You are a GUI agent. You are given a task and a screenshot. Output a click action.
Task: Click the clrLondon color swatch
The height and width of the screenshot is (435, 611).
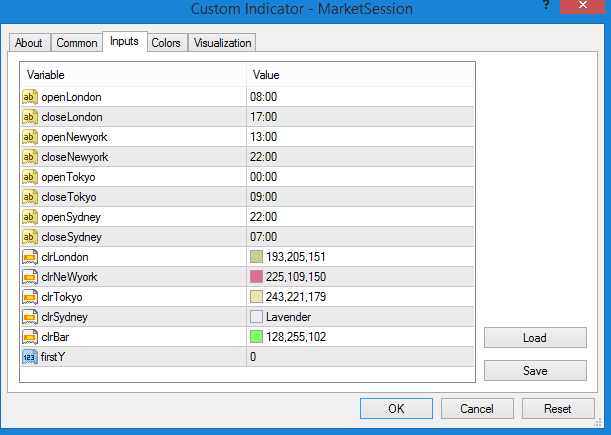click(256, 257)
